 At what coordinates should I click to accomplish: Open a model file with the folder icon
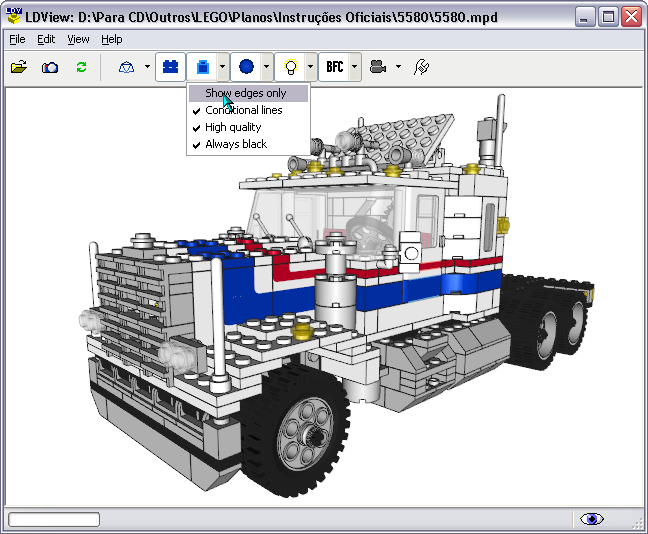click(19, 67)
